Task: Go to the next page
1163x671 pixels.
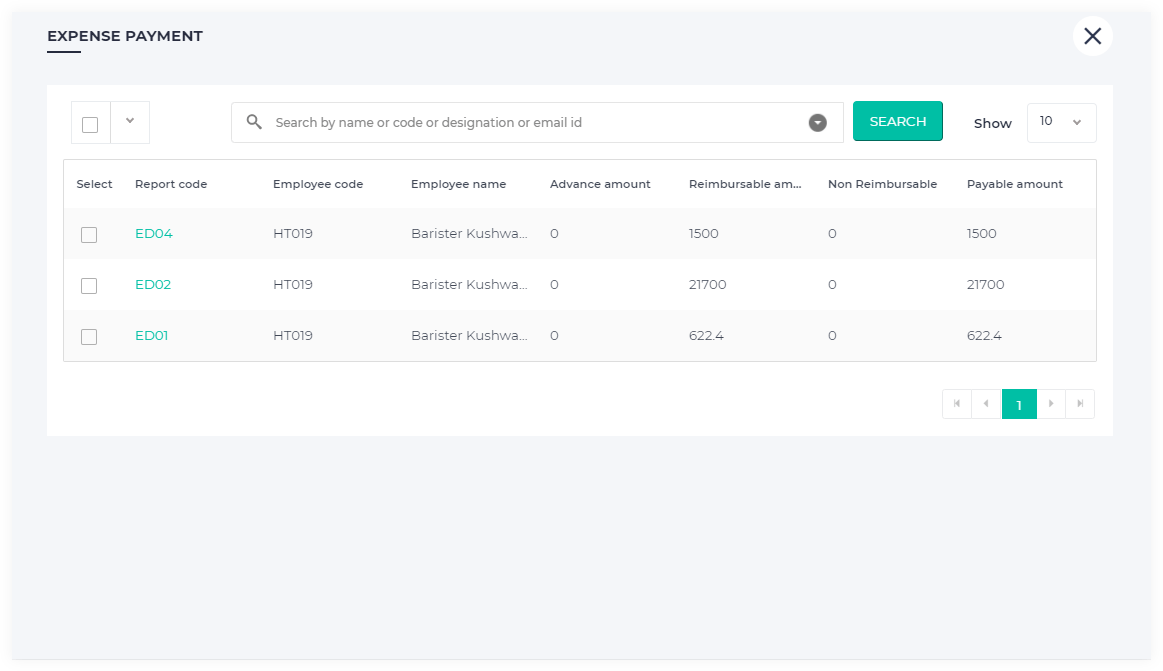Action: tap(1051, 404)
